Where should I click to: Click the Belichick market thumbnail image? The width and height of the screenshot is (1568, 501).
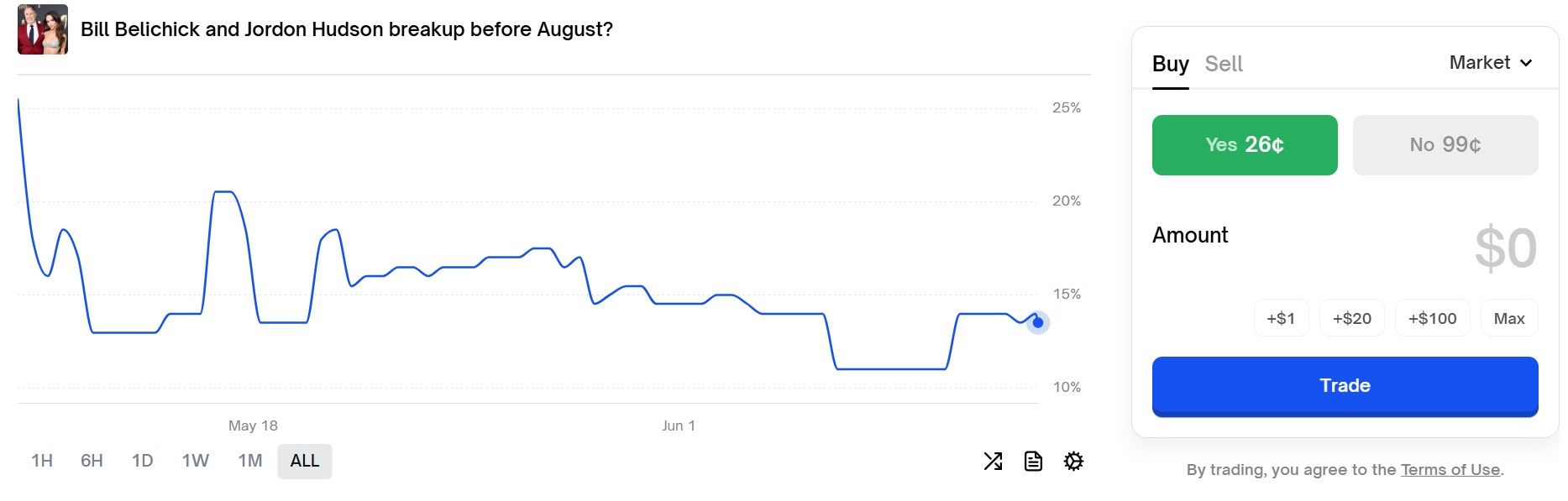tap(43, 29)
